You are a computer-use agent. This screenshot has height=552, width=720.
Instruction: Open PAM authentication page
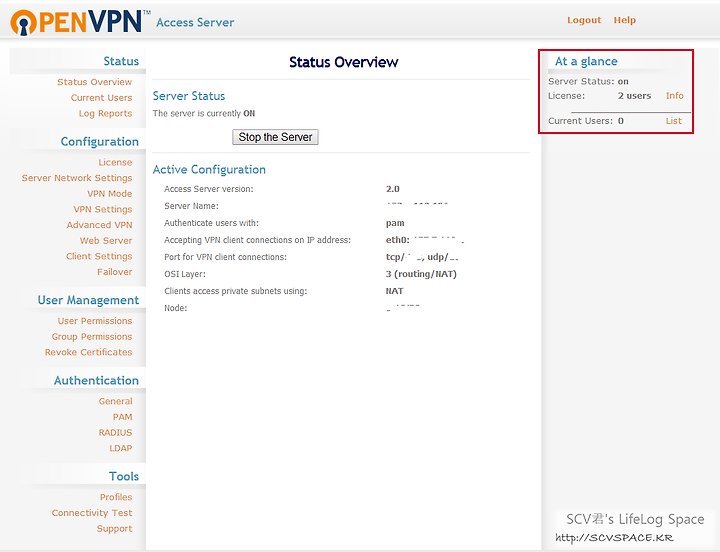point(123,417)
